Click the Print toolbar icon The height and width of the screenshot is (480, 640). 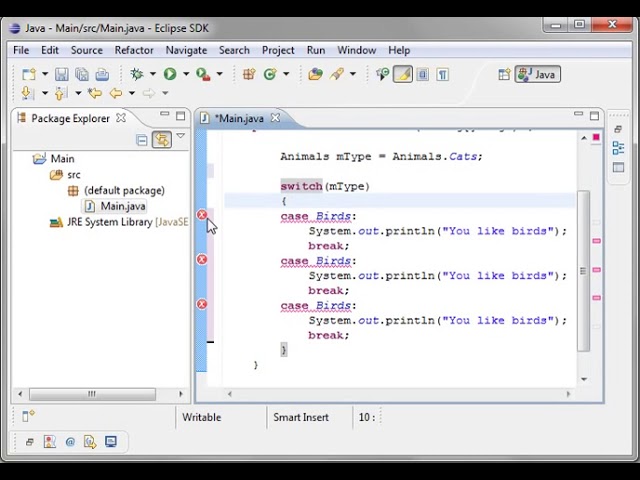click(102, 74)
